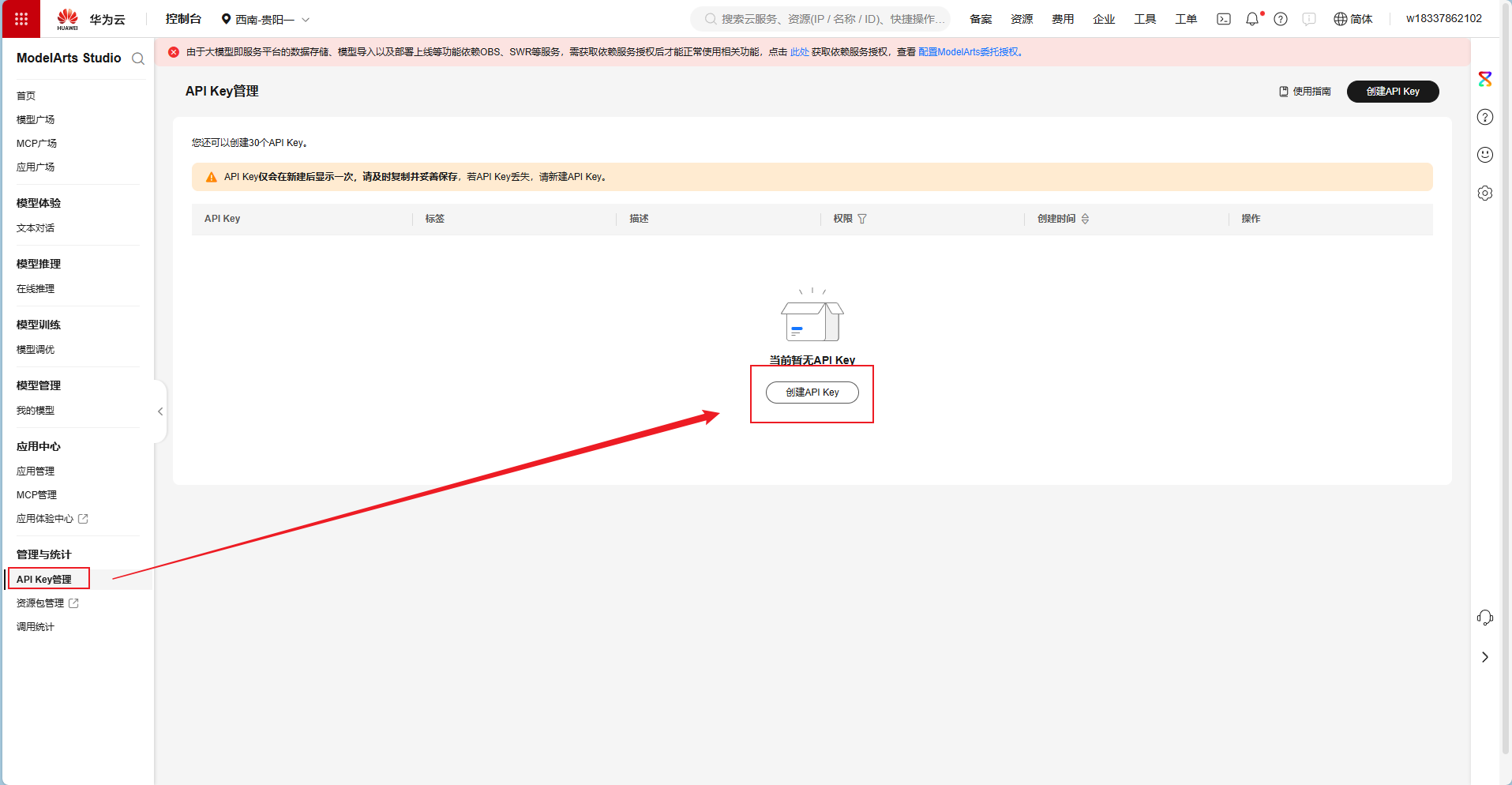Viewport: 1512px width, 785px height.
Task: Open 应用广场 in sidebar
Action: (36, 167)
